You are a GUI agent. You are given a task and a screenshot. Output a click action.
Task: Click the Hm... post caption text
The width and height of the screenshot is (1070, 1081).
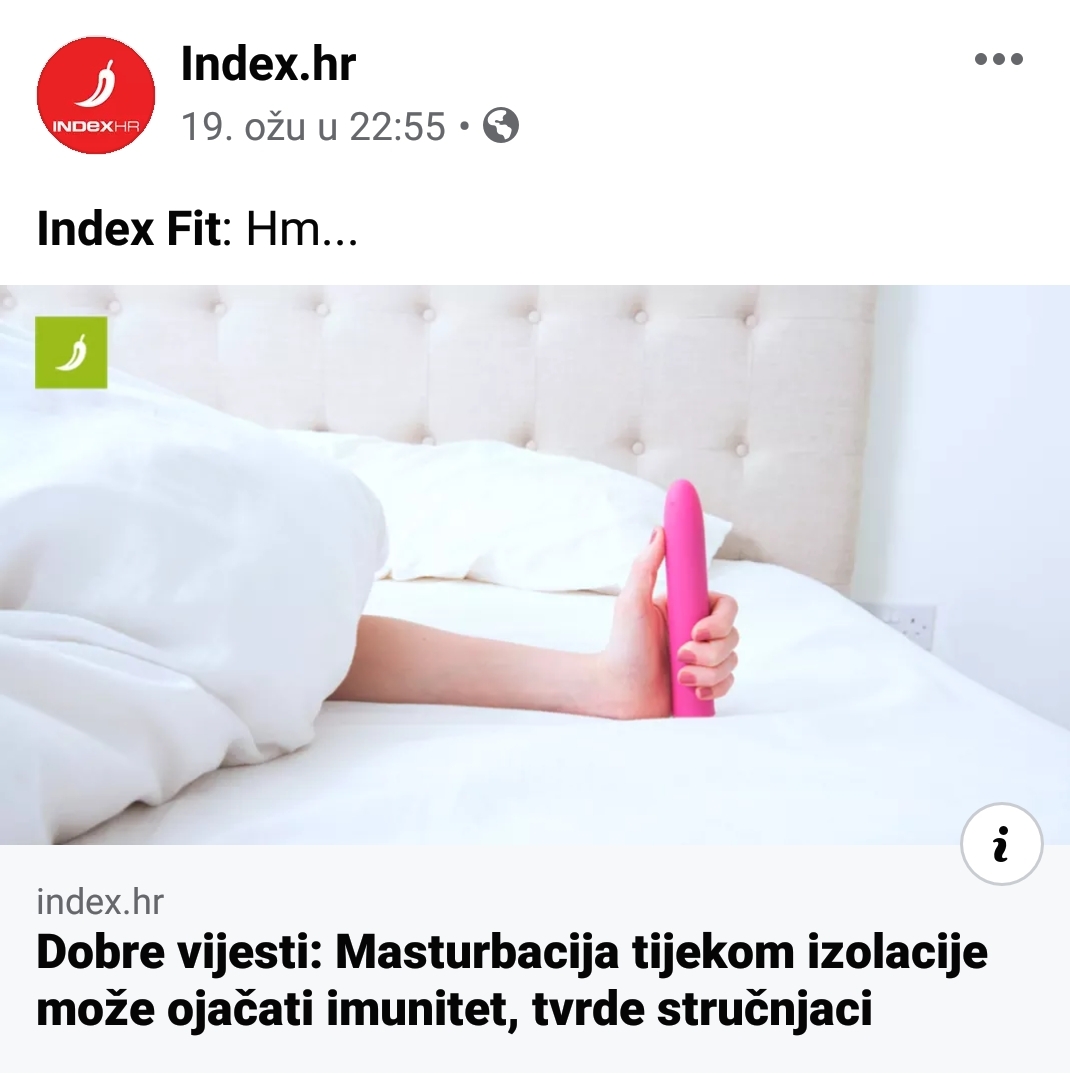302,229
